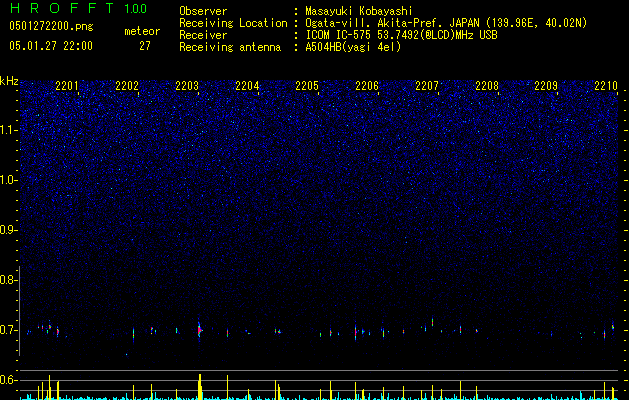Select the Ogata-vill. Akita-Pref. JAPAN location text
629x400 pixels.
[x=446, y=23]
